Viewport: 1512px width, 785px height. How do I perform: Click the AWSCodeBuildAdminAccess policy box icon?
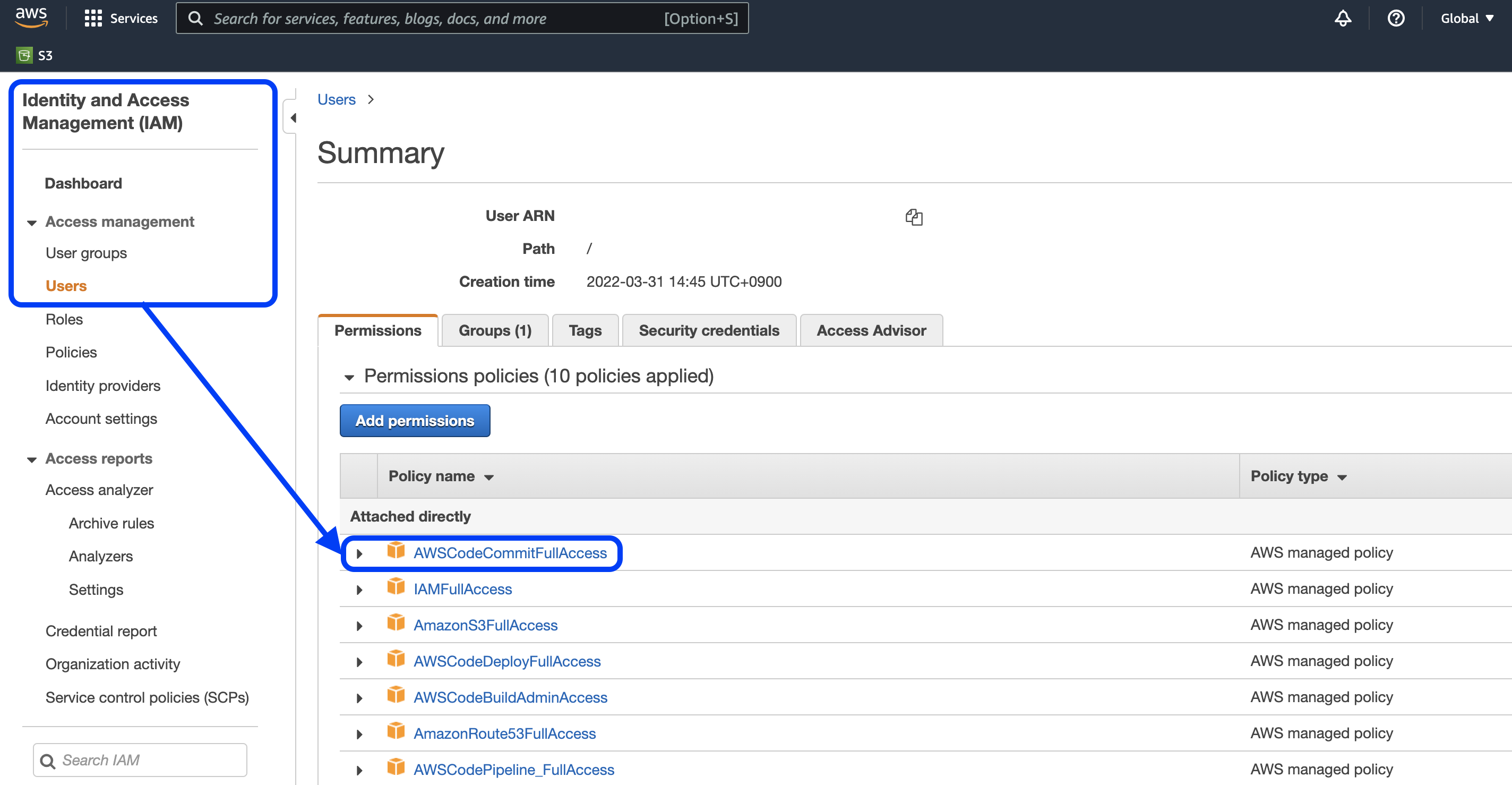[396, 695]
